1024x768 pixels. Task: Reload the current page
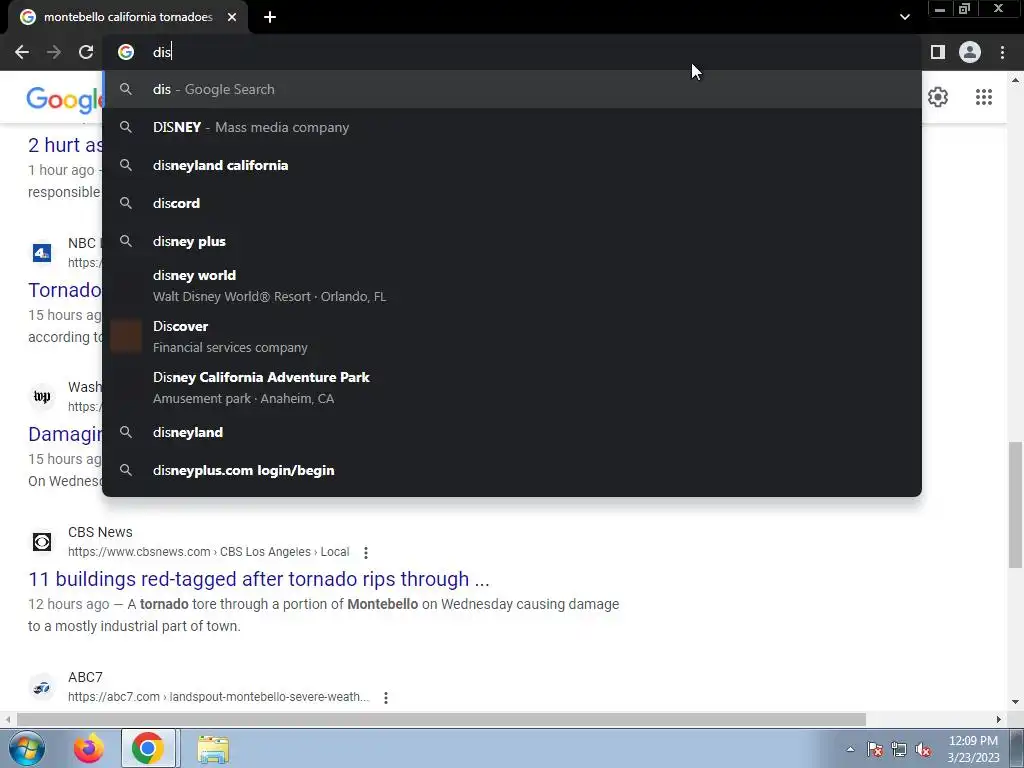[x=86, y=52]
